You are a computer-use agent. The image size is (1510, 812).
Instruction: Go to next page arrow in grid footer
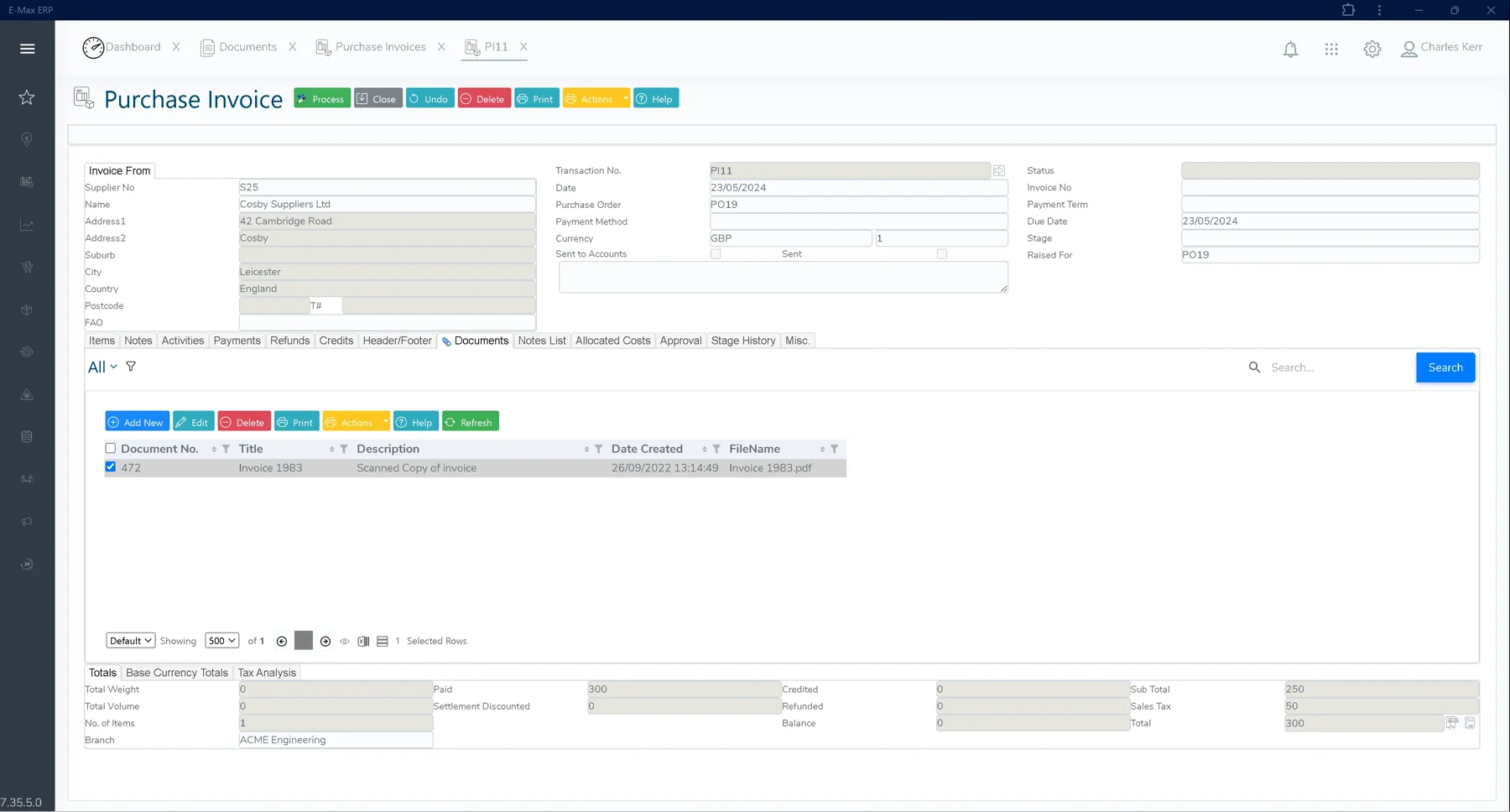pos(325,642)
